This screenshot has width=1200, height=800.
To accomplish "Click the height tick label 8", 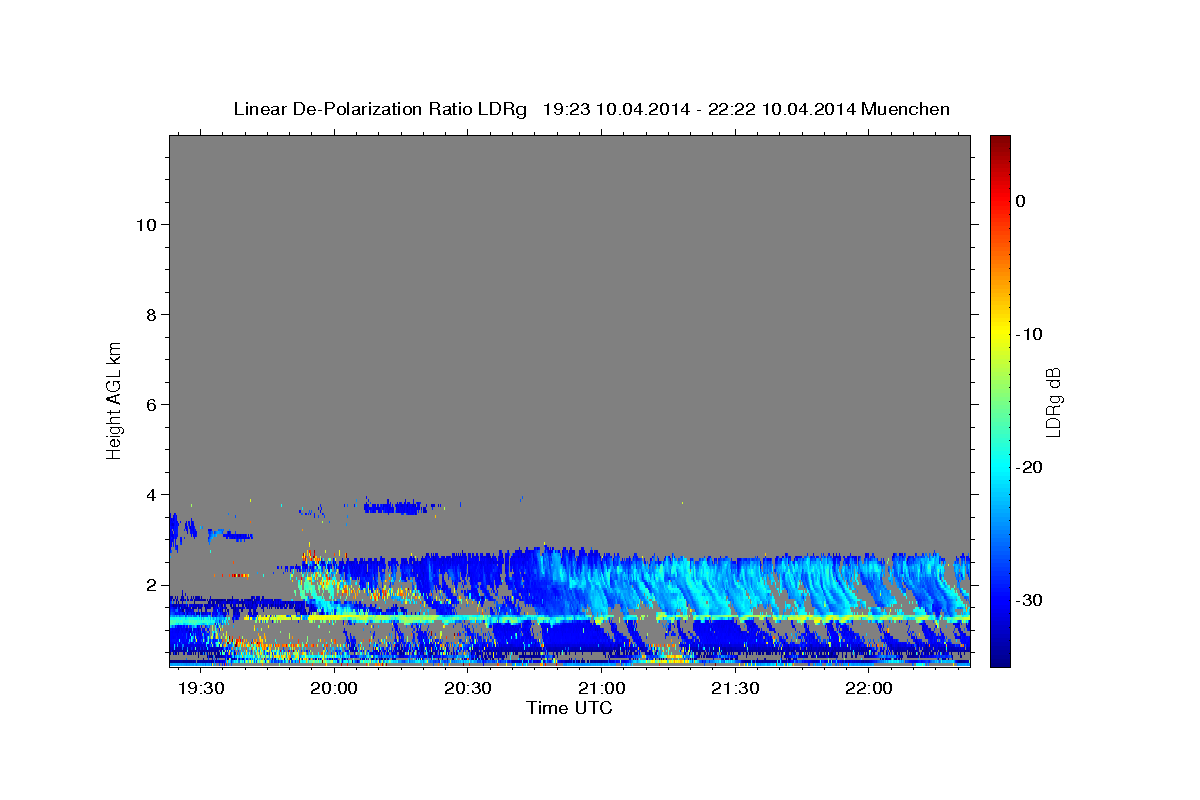I will [150, 314].
